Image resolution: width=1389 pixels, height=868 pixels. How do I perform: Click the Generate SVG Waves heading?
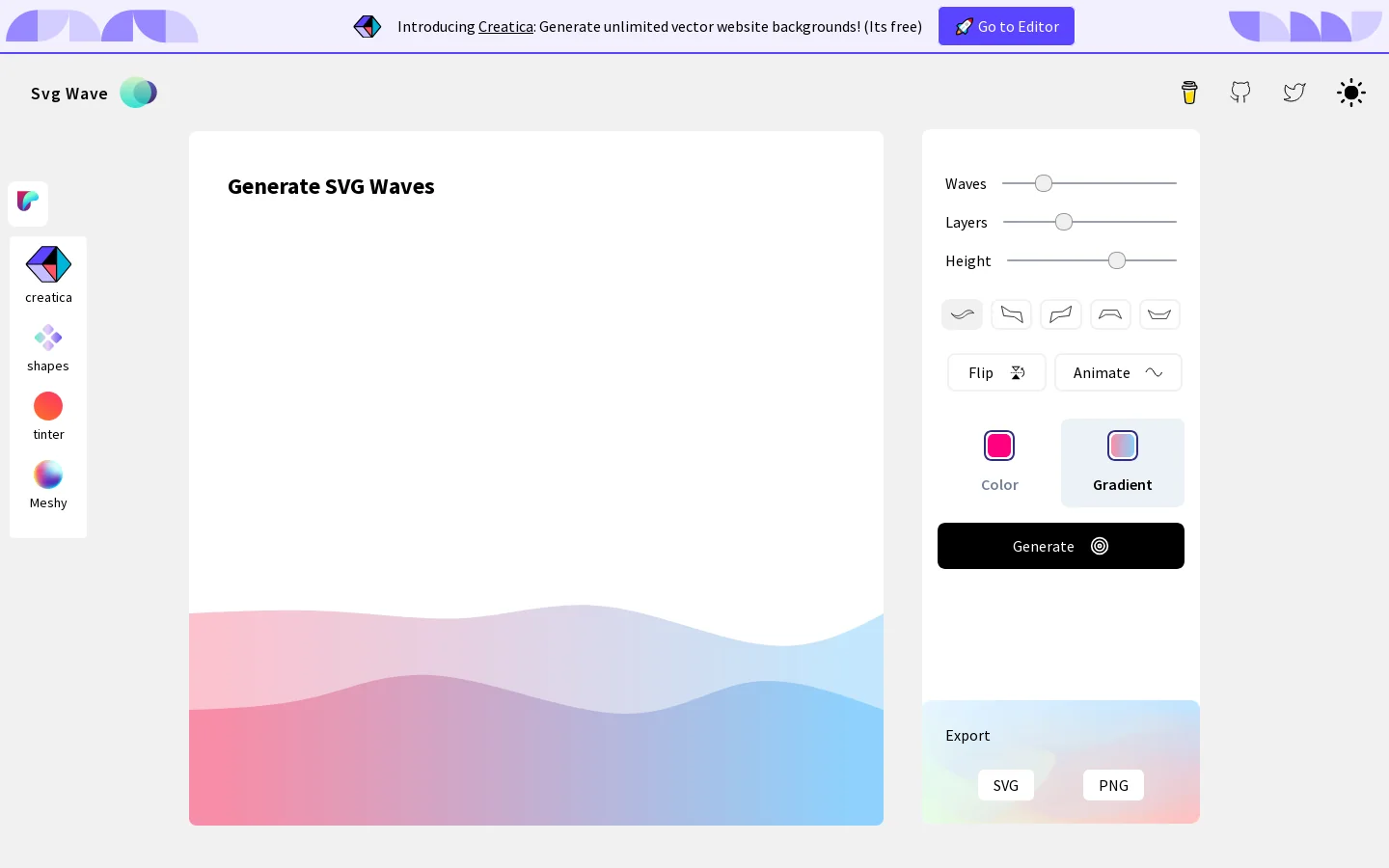click(331, 186)
